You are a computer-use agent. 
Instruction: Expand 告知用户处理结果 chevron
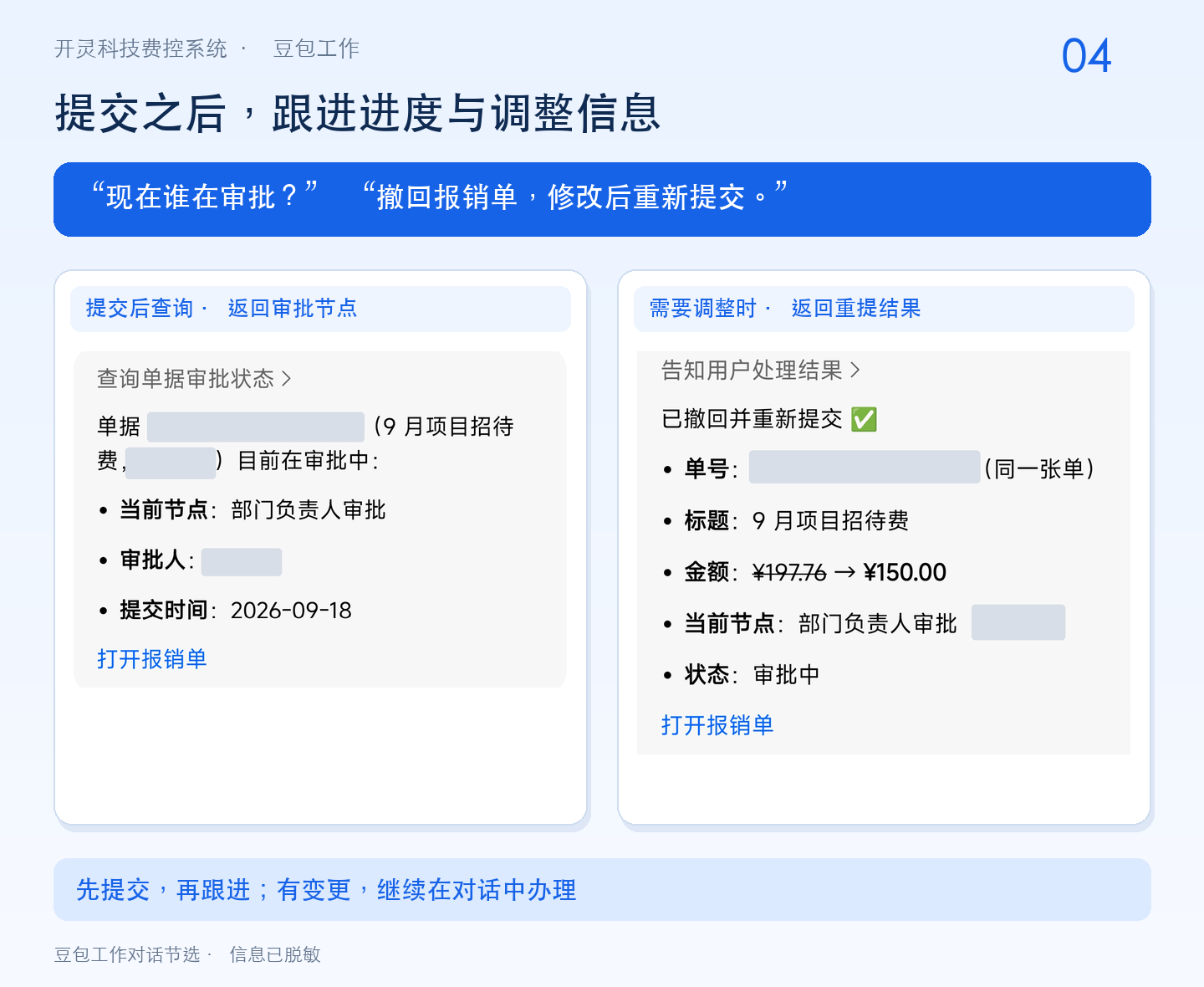click(x=855, y=370)
